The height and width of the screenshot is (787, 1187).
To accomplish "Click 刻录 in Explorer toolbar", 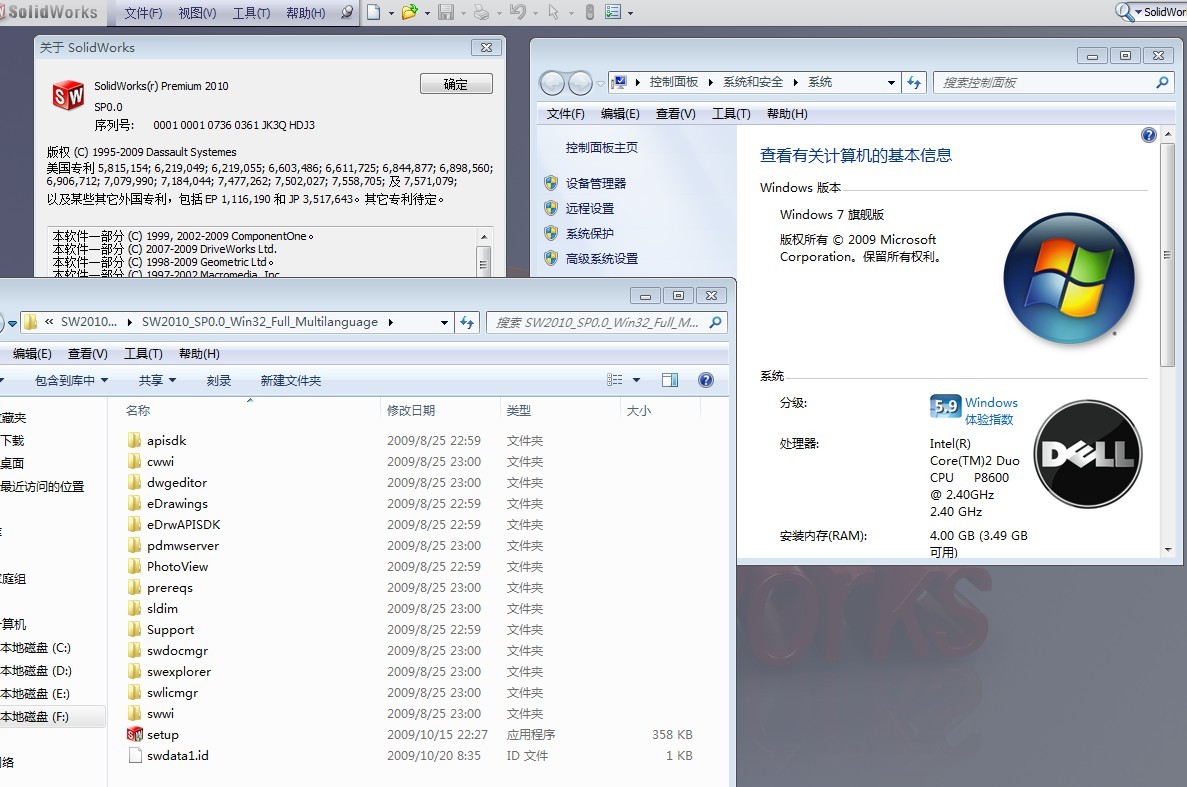I will 219,380.
